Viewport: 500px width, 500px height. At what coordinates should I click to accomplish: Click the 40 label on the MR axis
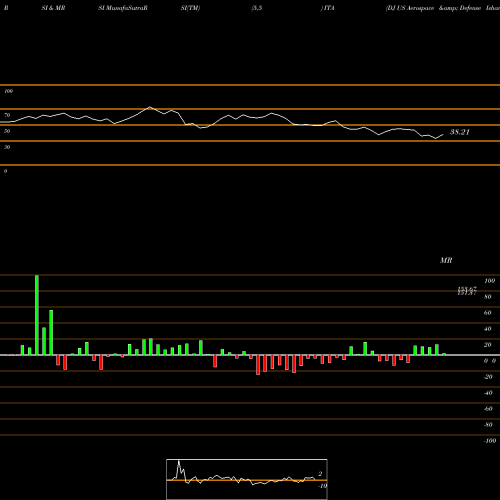click(x=488, y=329)
